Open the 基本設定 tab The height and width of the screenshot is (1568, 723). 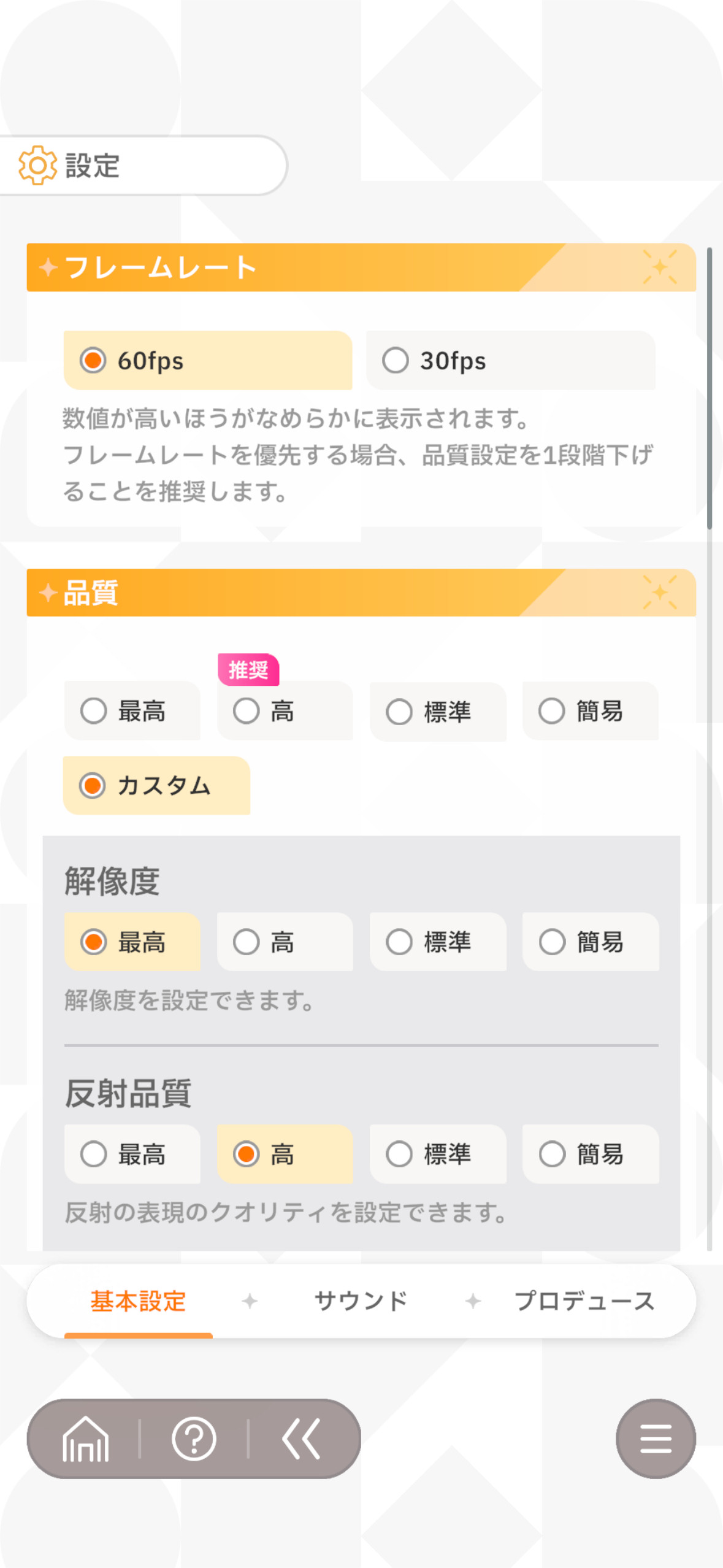coord(138,1301)
